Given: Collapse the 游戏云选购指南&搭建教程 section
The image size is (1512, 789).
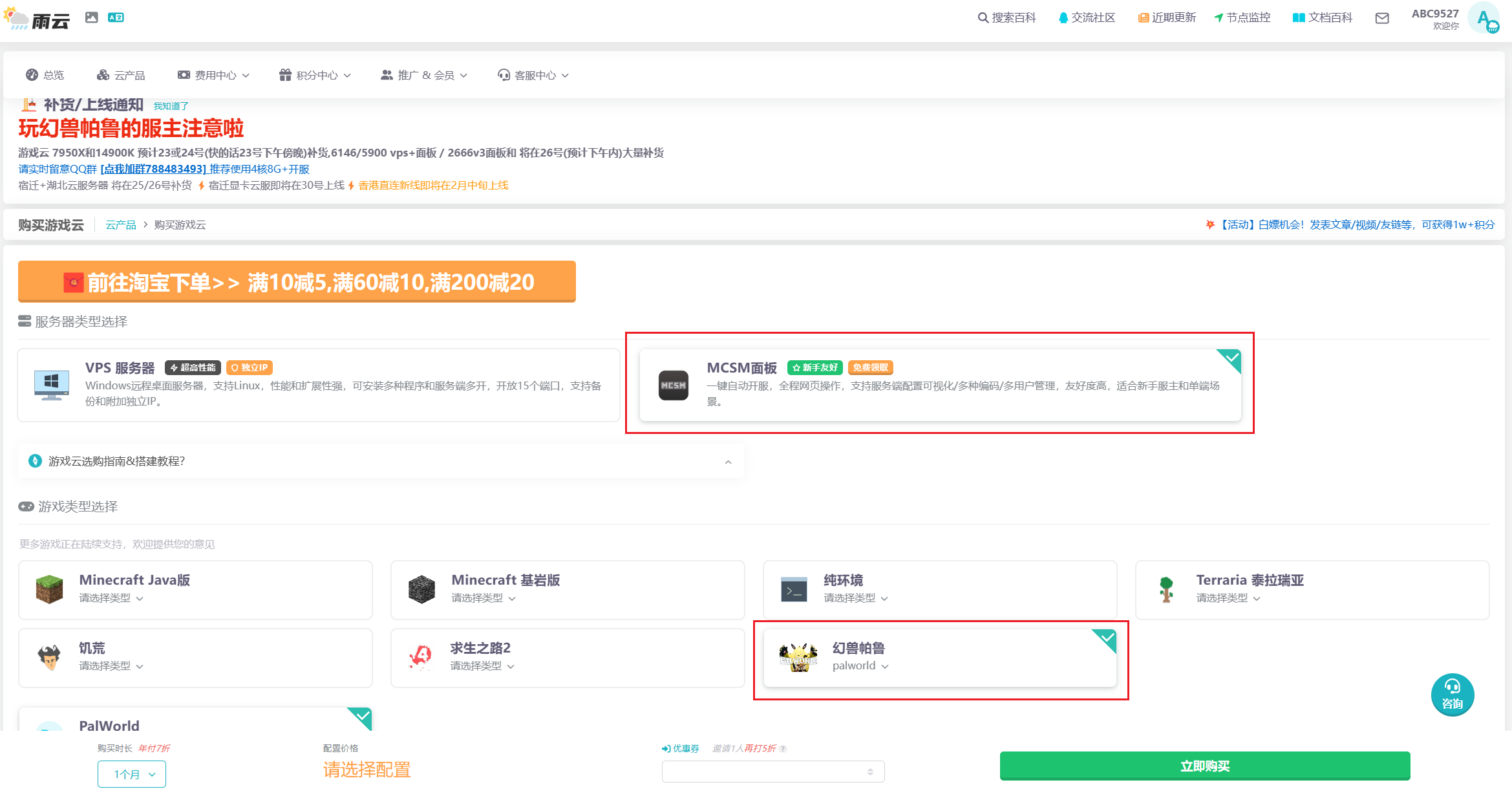Looking at the screenshot, I should click(x=728, y=462).
